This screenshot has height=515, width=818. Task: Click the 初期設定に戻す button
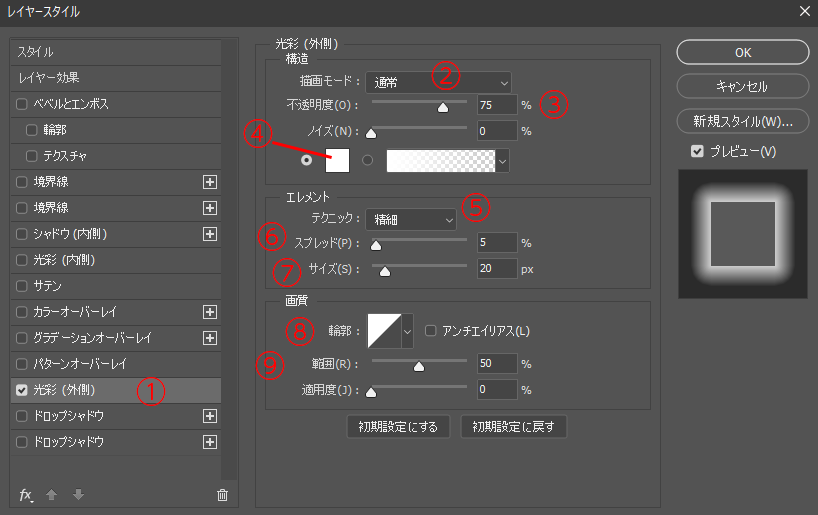click(513, 427)
